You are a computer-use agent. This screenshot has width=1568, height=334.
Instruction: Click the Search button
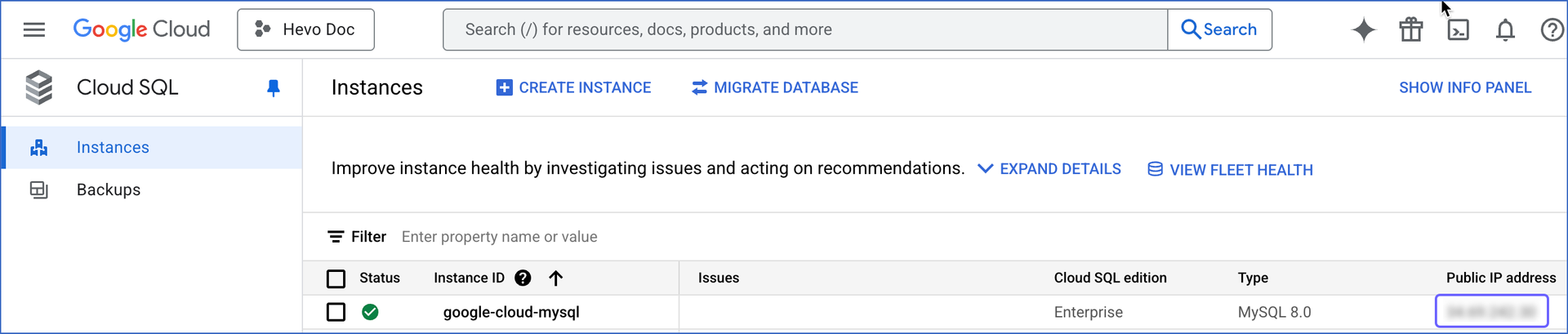tap(1219, 29)
